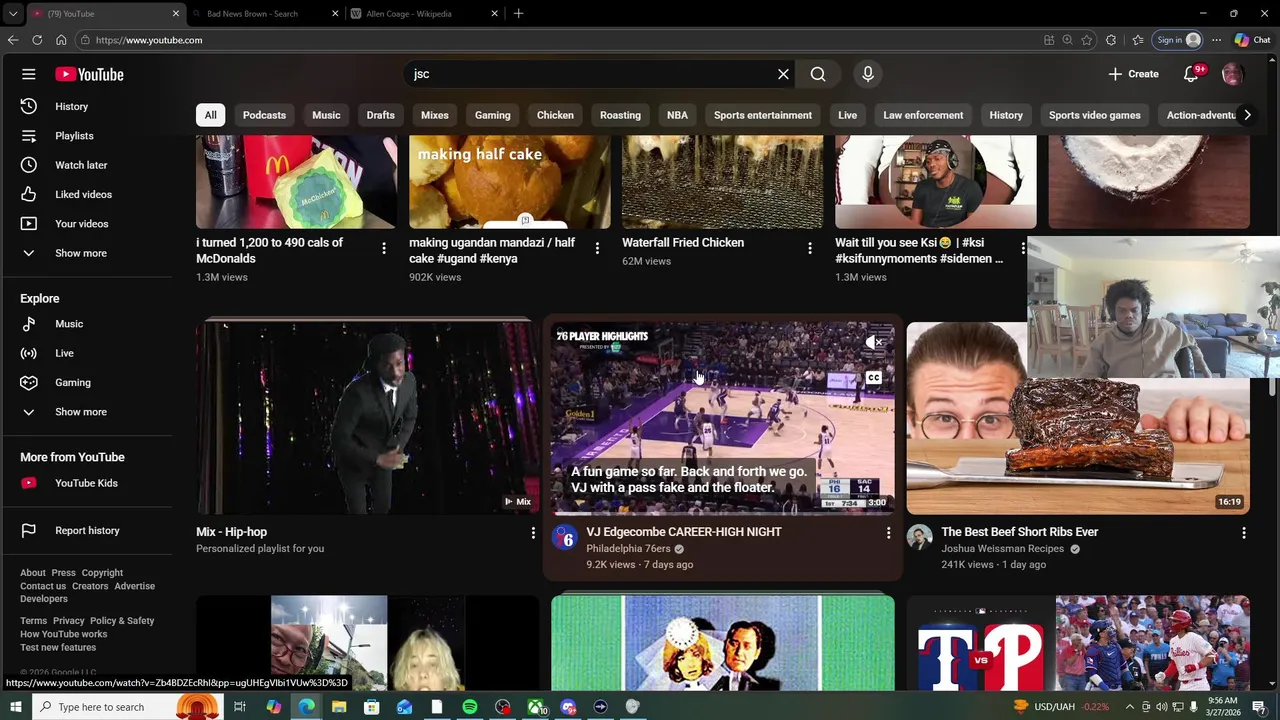Open options for Waterfall Fried Chicken short
The image size is (1280, 720).
(x=810, y=248)
